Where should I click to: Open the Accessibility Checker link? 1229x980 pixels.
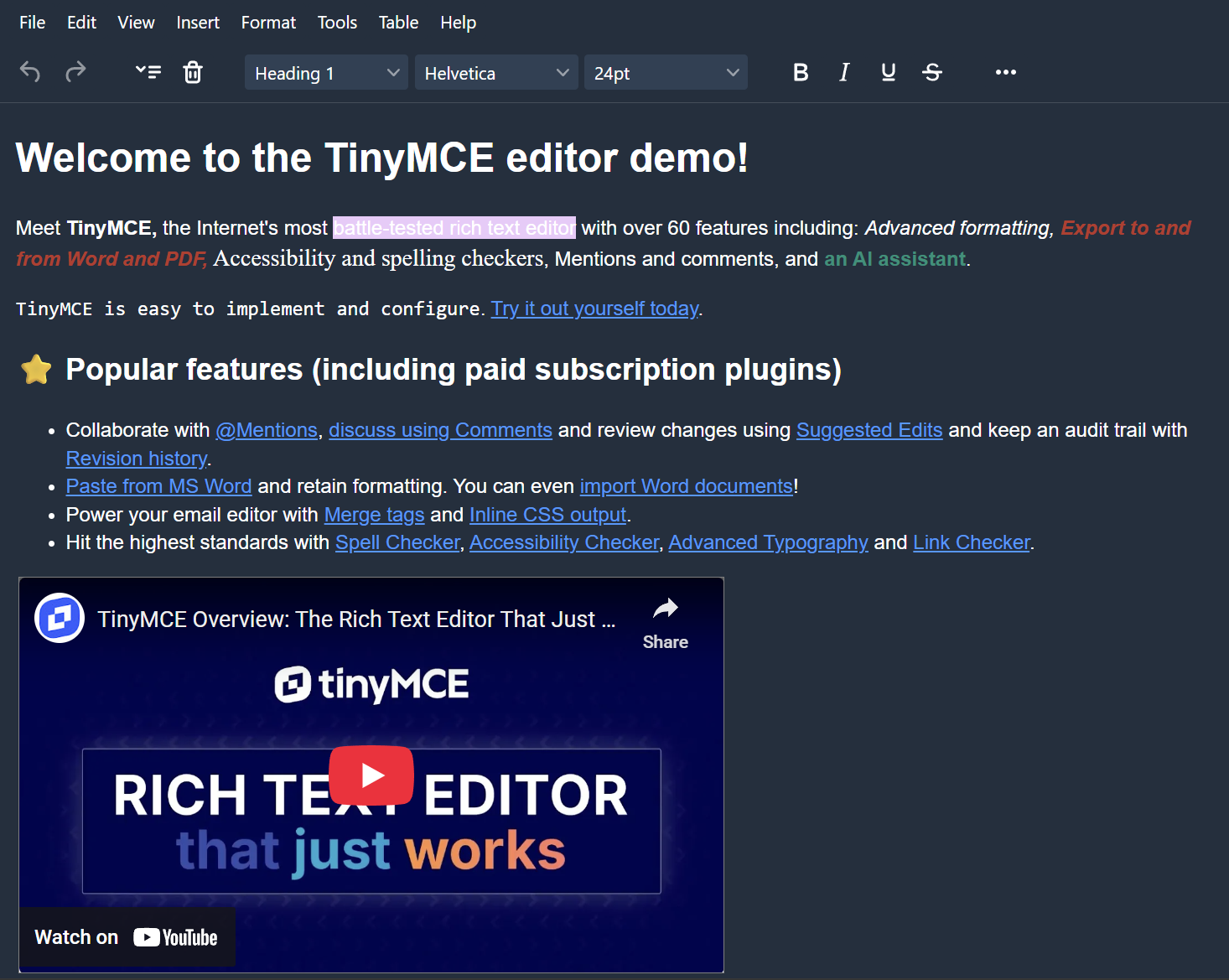tap(564, 542)
